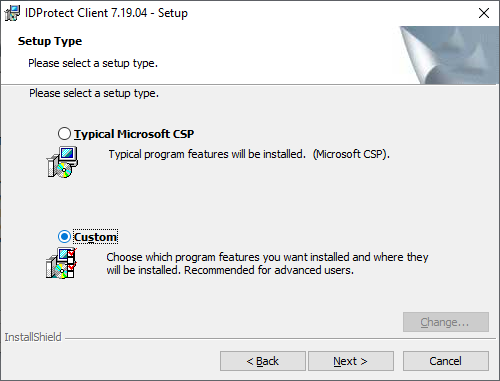Go to the Next step

pos(351,361)
